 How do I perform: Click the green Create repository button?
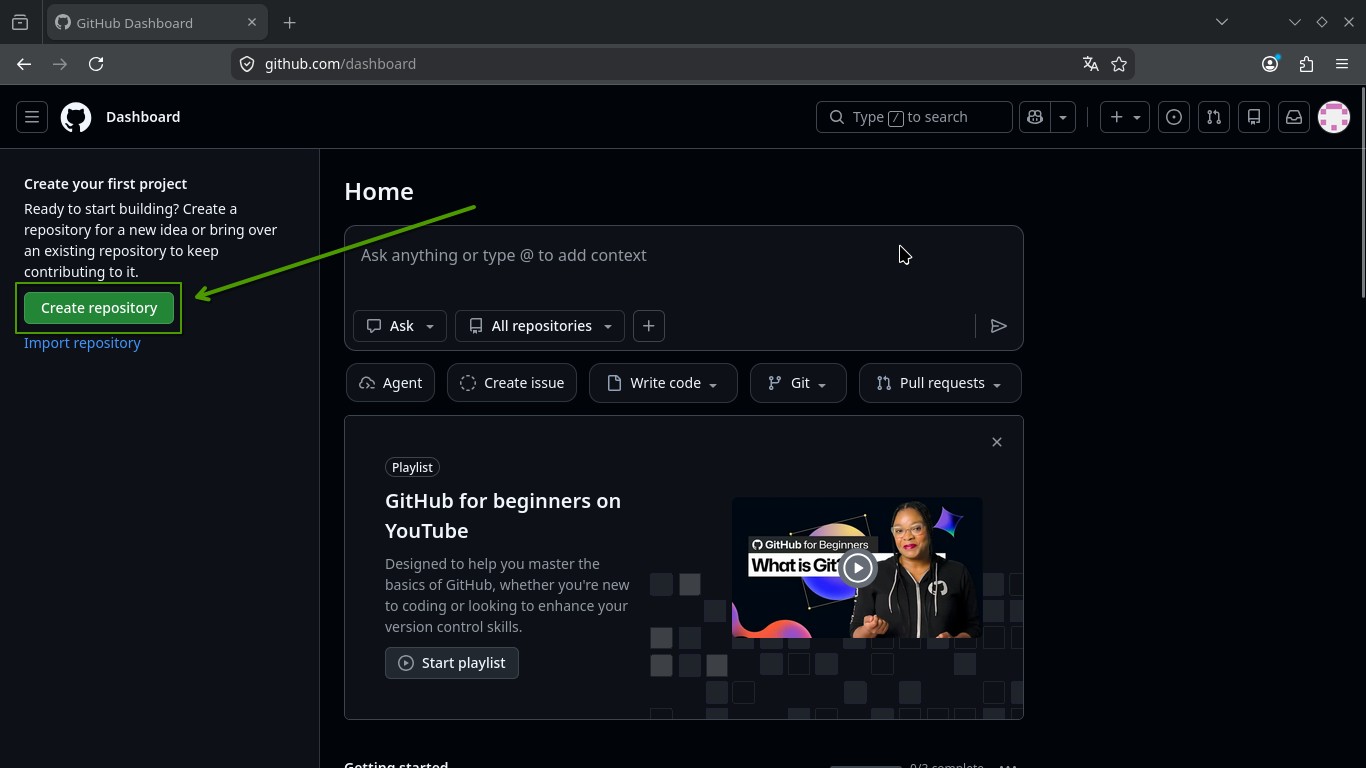tap(99, 308)
